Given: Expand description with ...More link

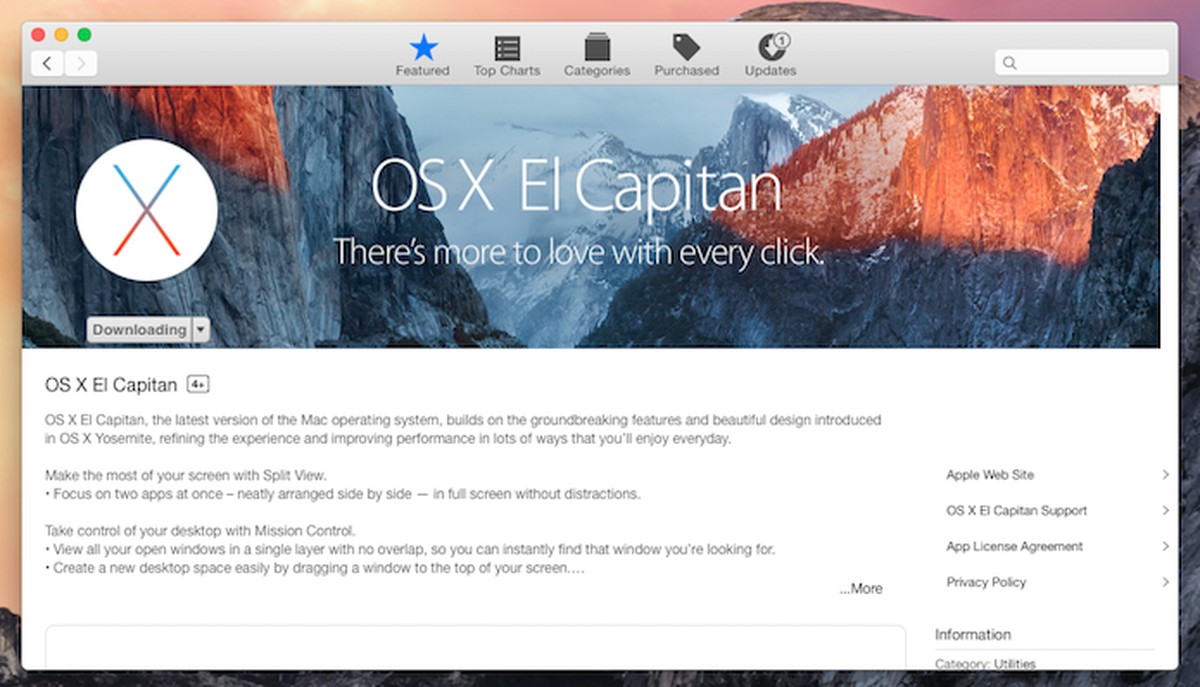Looking at the screenshot, I should [861, 589].
